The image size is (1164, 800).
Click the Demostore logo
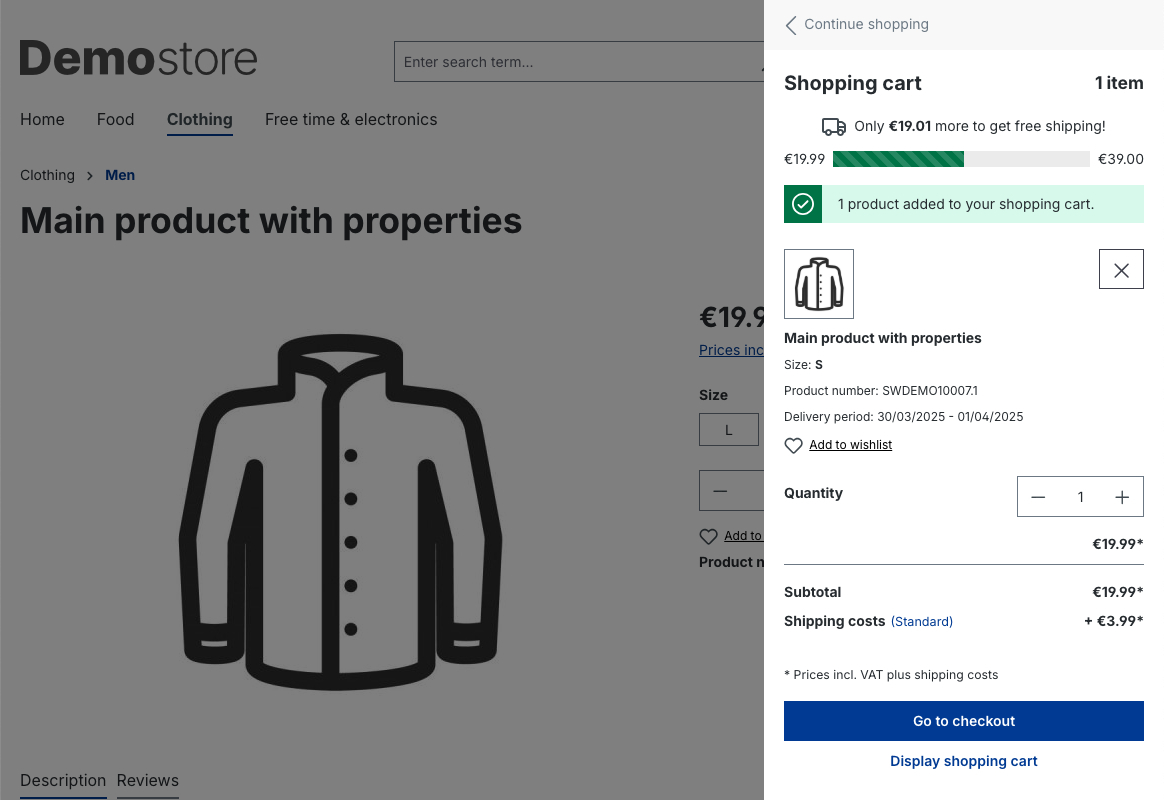click(x=138, y=59)
